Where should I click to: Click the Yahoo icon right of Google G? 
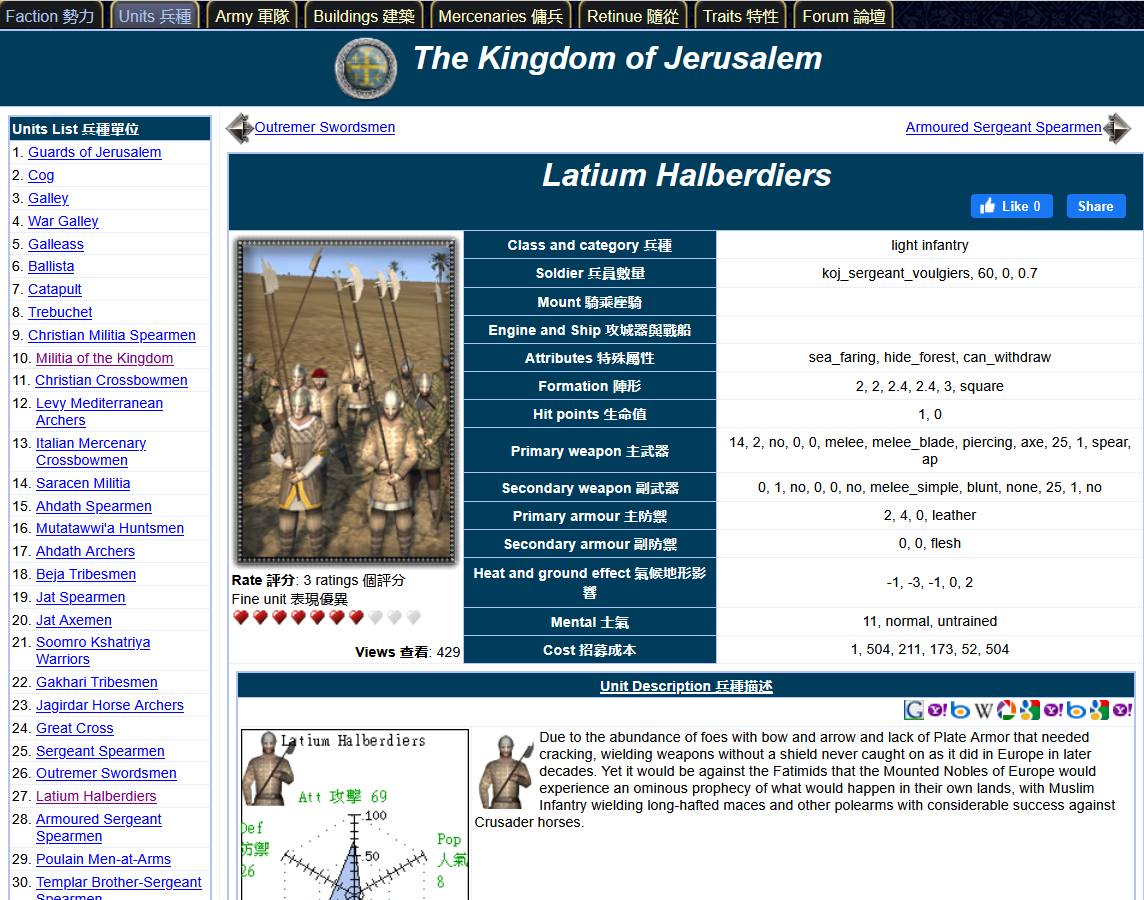[x=938, y=710]
